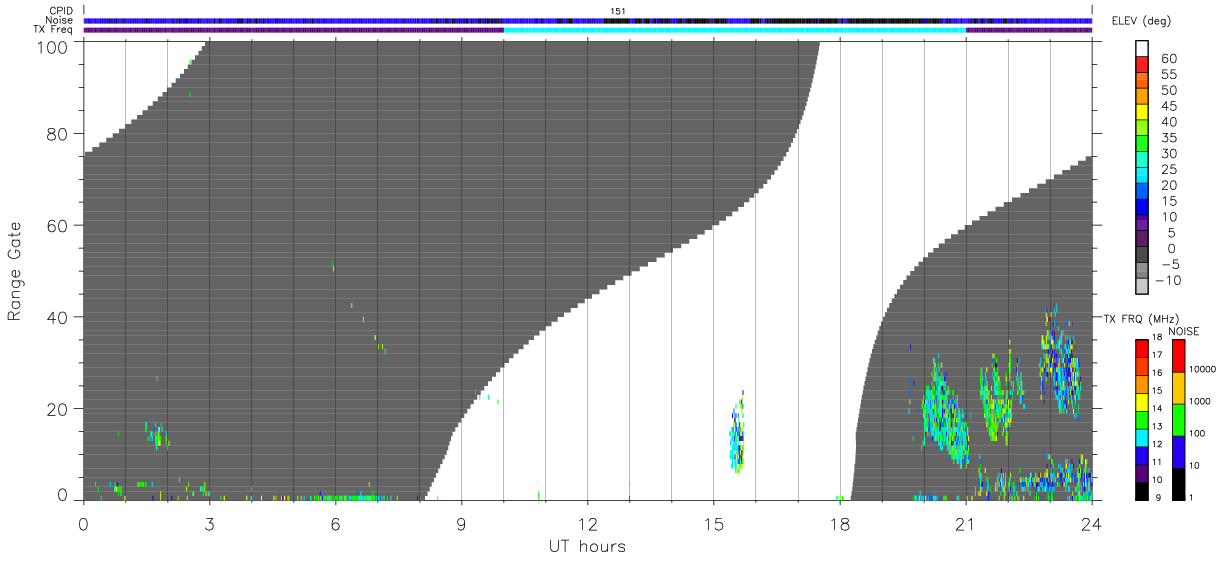Click UT hours tick label 6
1228x567 pixels.
pyautogui.click(x=335, y=522)
